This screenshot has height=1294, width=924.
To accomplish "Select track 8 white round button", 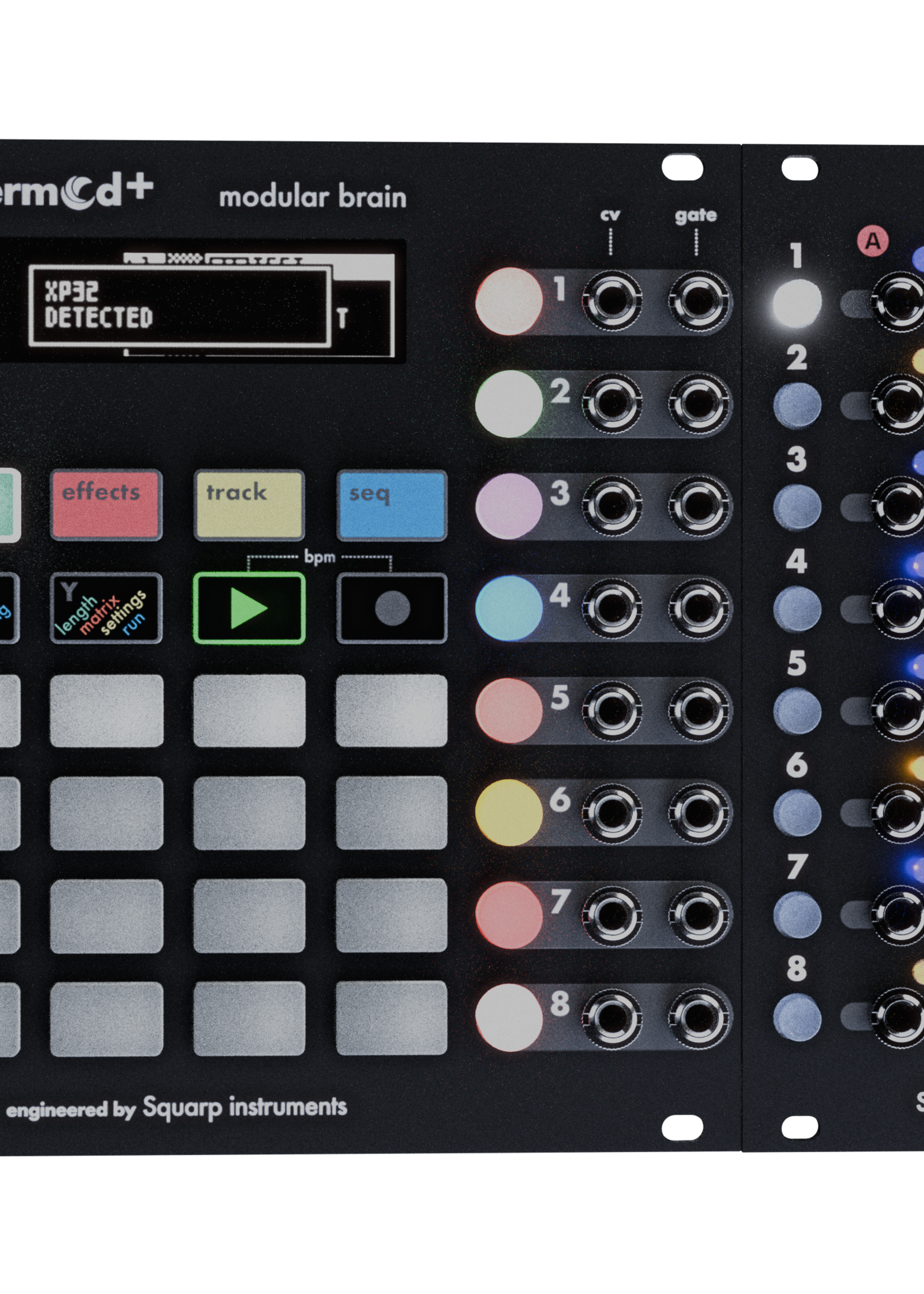I will coord(508,1018).
